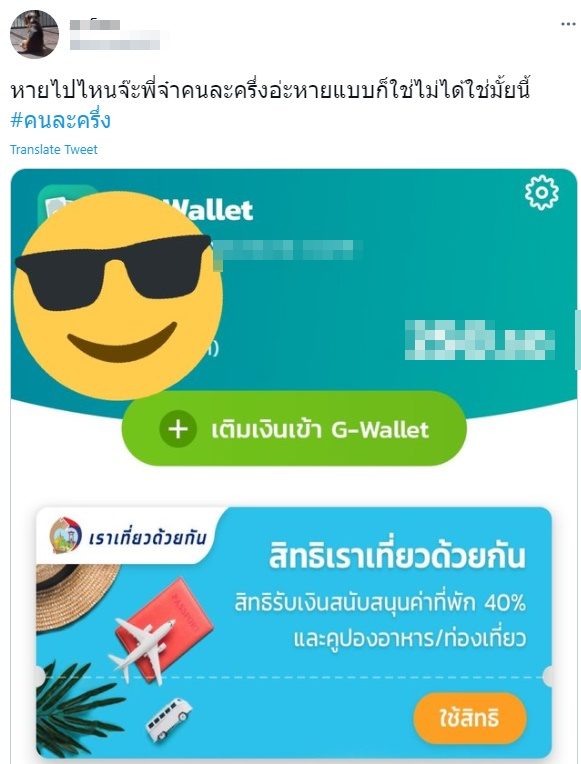The width and height of the screenshot is (581, 764).
Task: Click the tweet author's profile picture
Action: click(34, 34)
